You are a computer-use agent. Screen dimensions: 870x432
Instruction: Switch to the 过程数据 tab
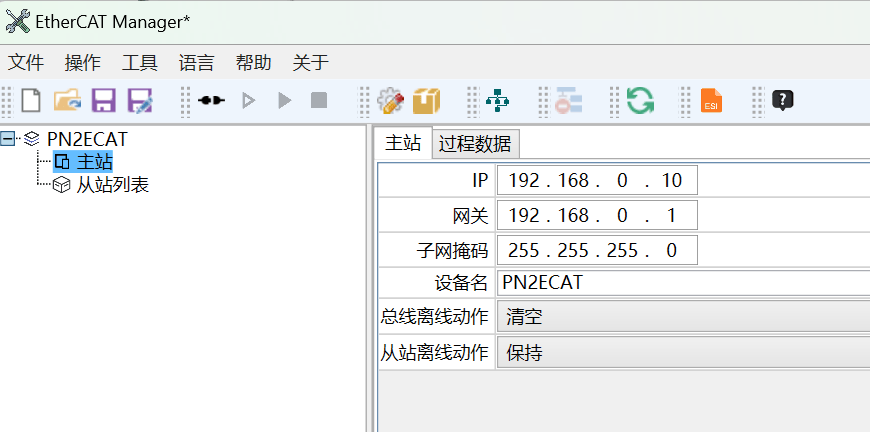pyautogui.click(x=475, y=145)
